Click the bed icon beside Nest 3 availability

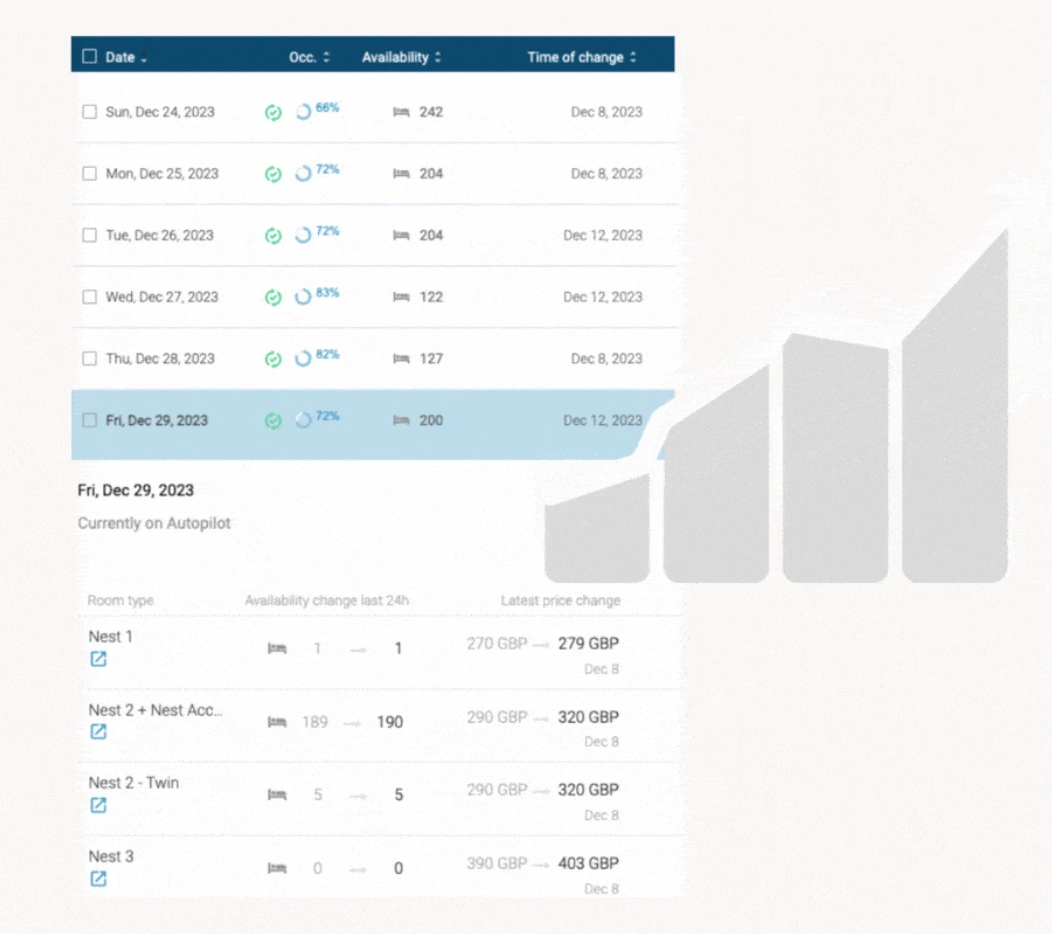(x=277, y=868)
